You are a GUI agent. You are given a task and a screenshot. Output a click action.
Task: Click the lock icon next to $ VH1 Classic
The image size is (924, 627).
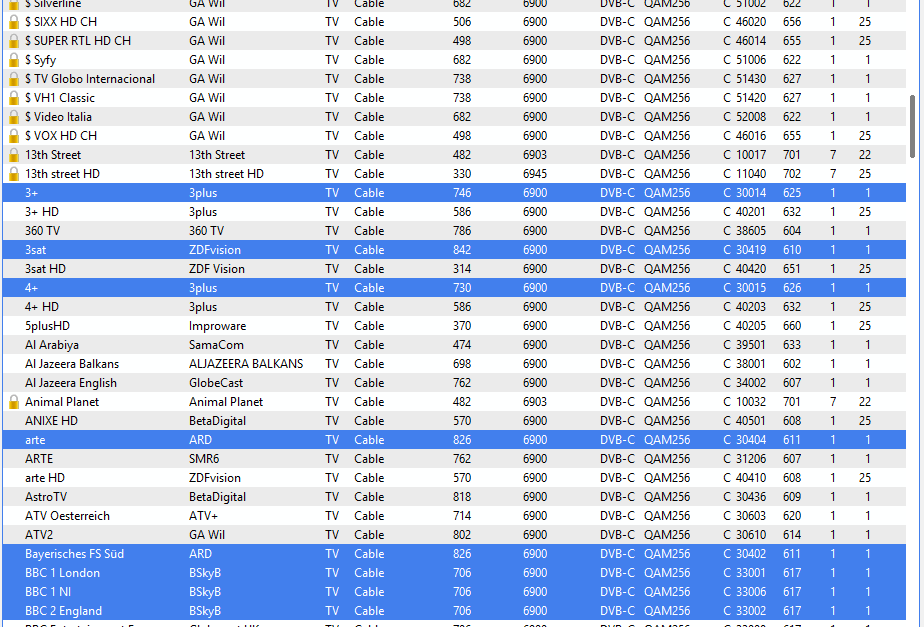(x=14, y=98)
